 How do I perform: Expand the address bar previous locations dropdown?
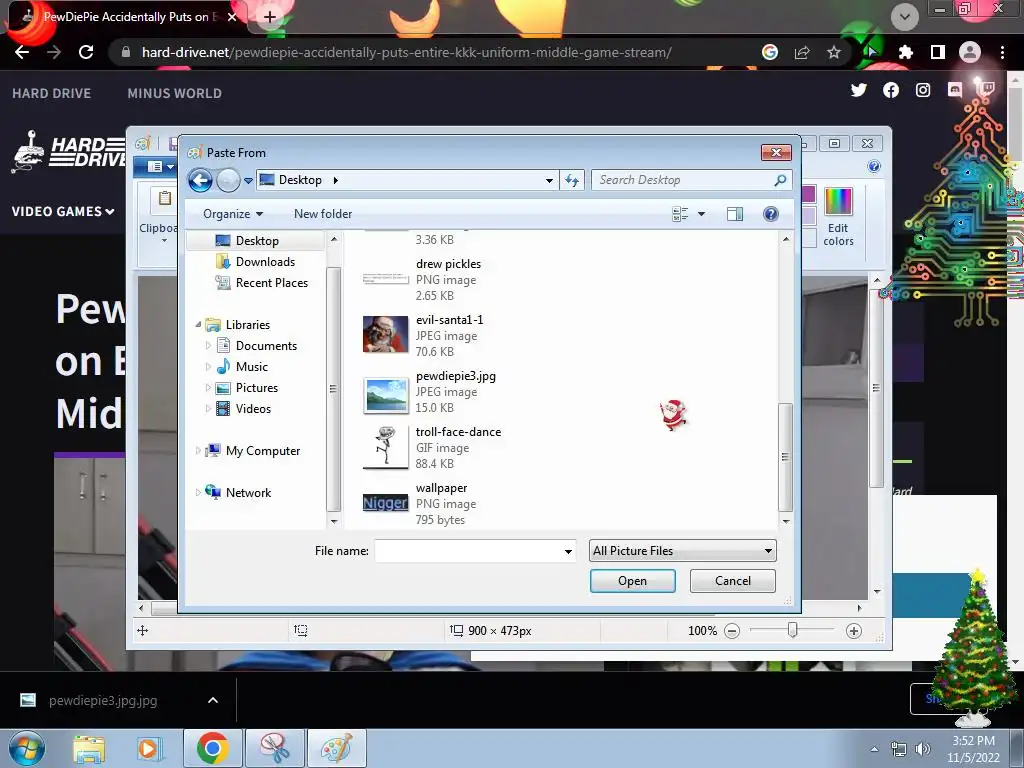pos(549,180)
